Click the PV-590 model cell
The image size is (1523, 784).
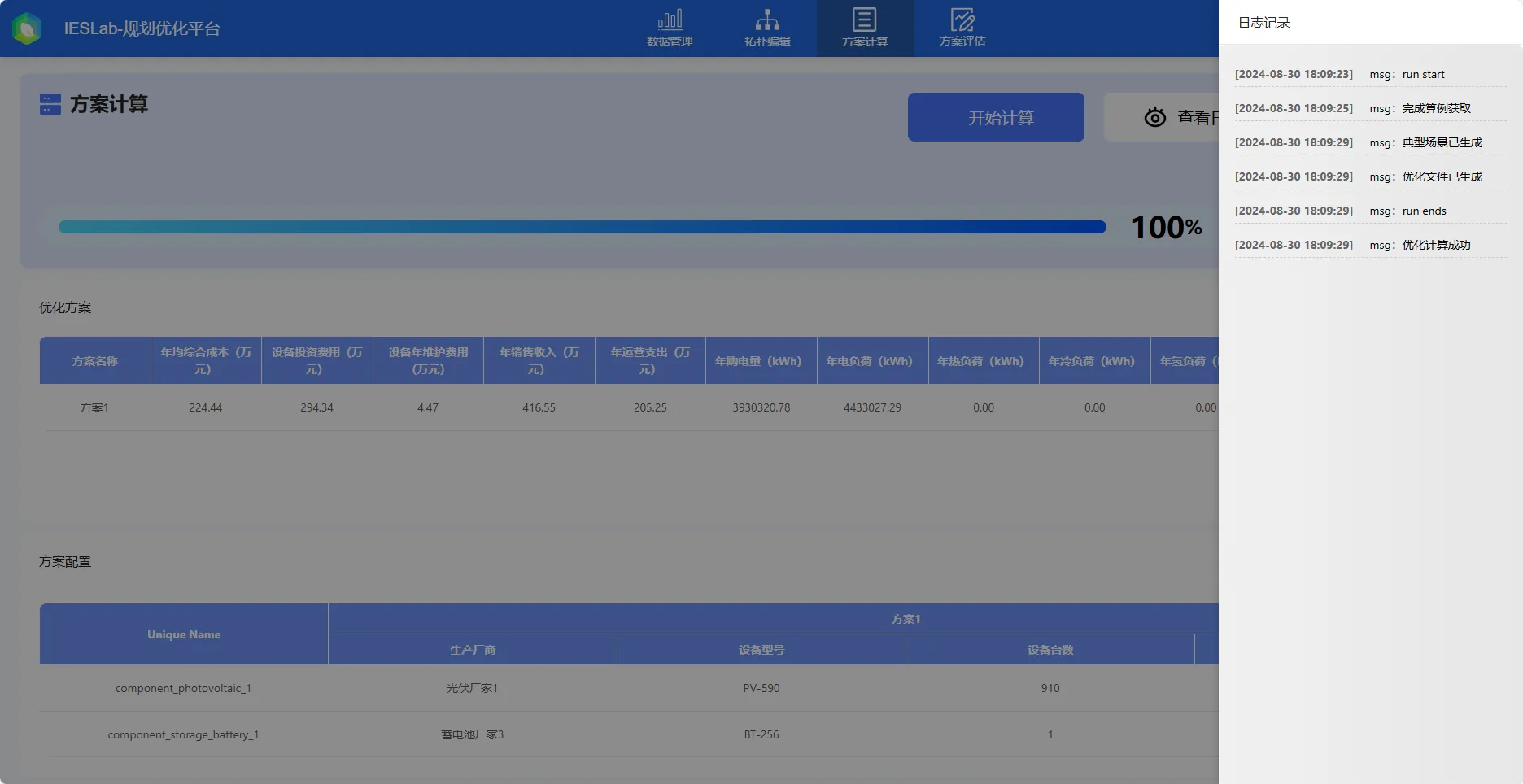tap(761, 688)
